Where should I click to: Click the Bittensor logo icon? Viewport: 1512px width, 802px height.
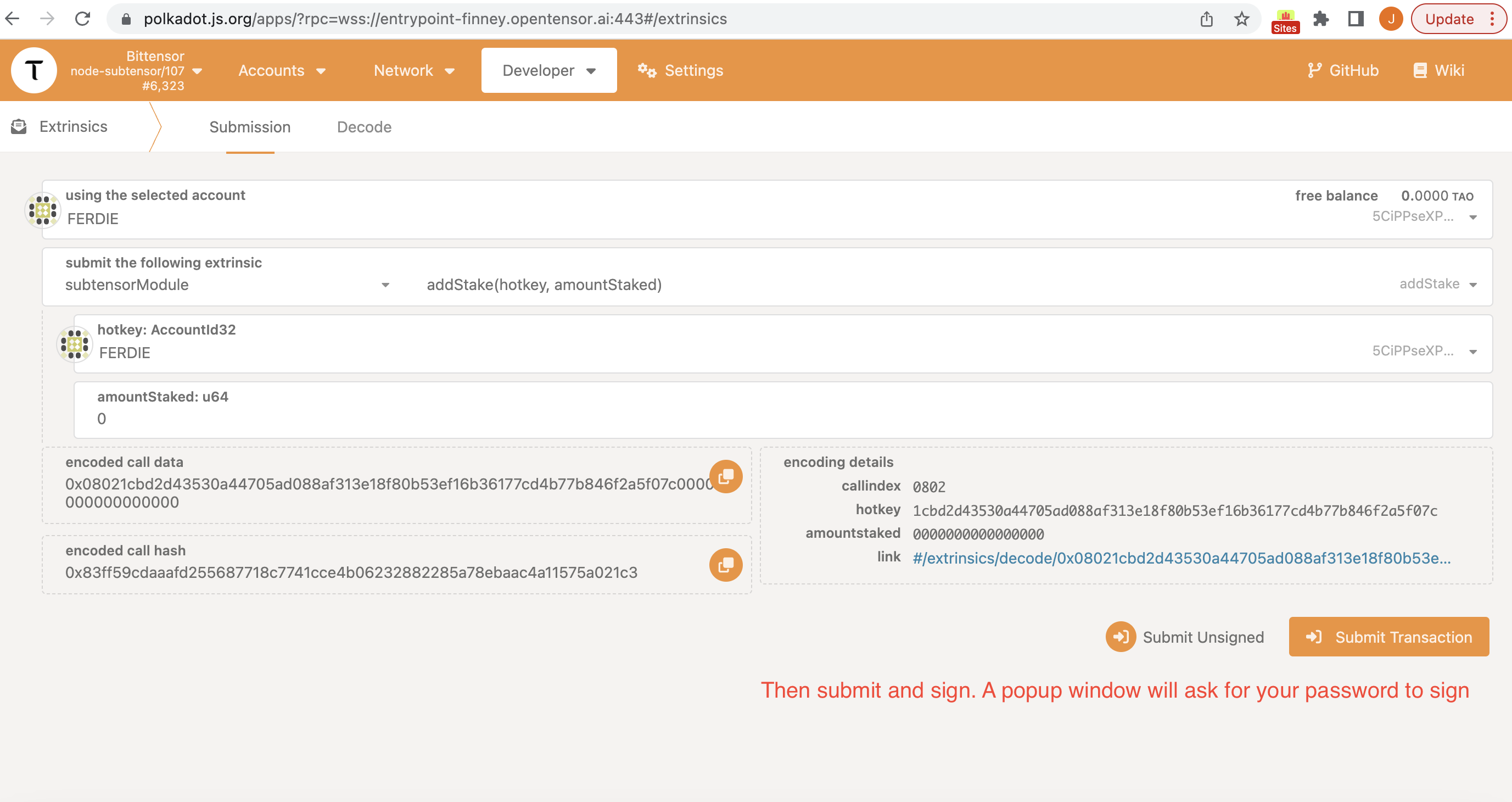point(34,70)
